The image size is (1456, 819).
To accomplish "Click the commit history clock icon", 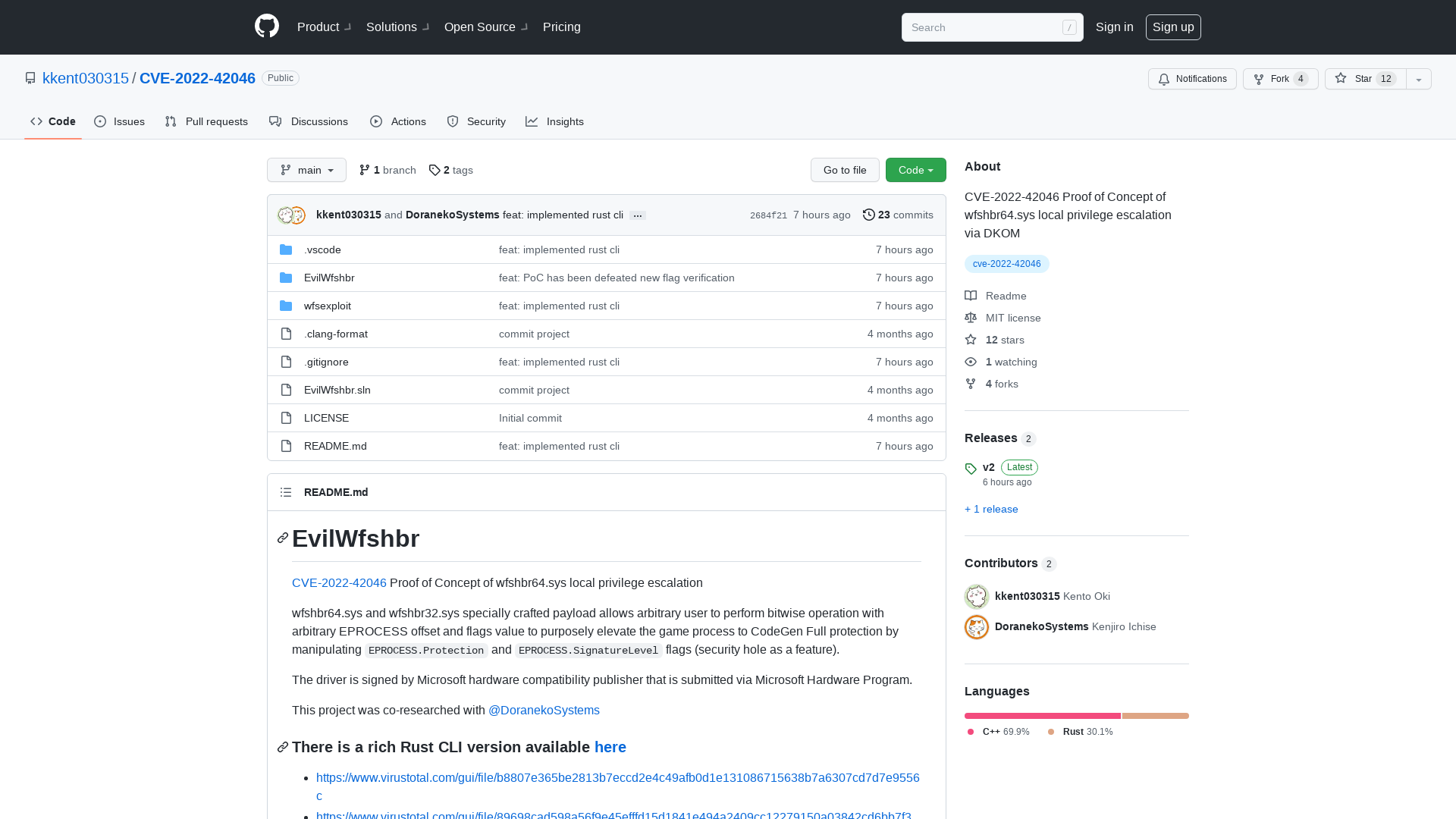I will point(869,215).
